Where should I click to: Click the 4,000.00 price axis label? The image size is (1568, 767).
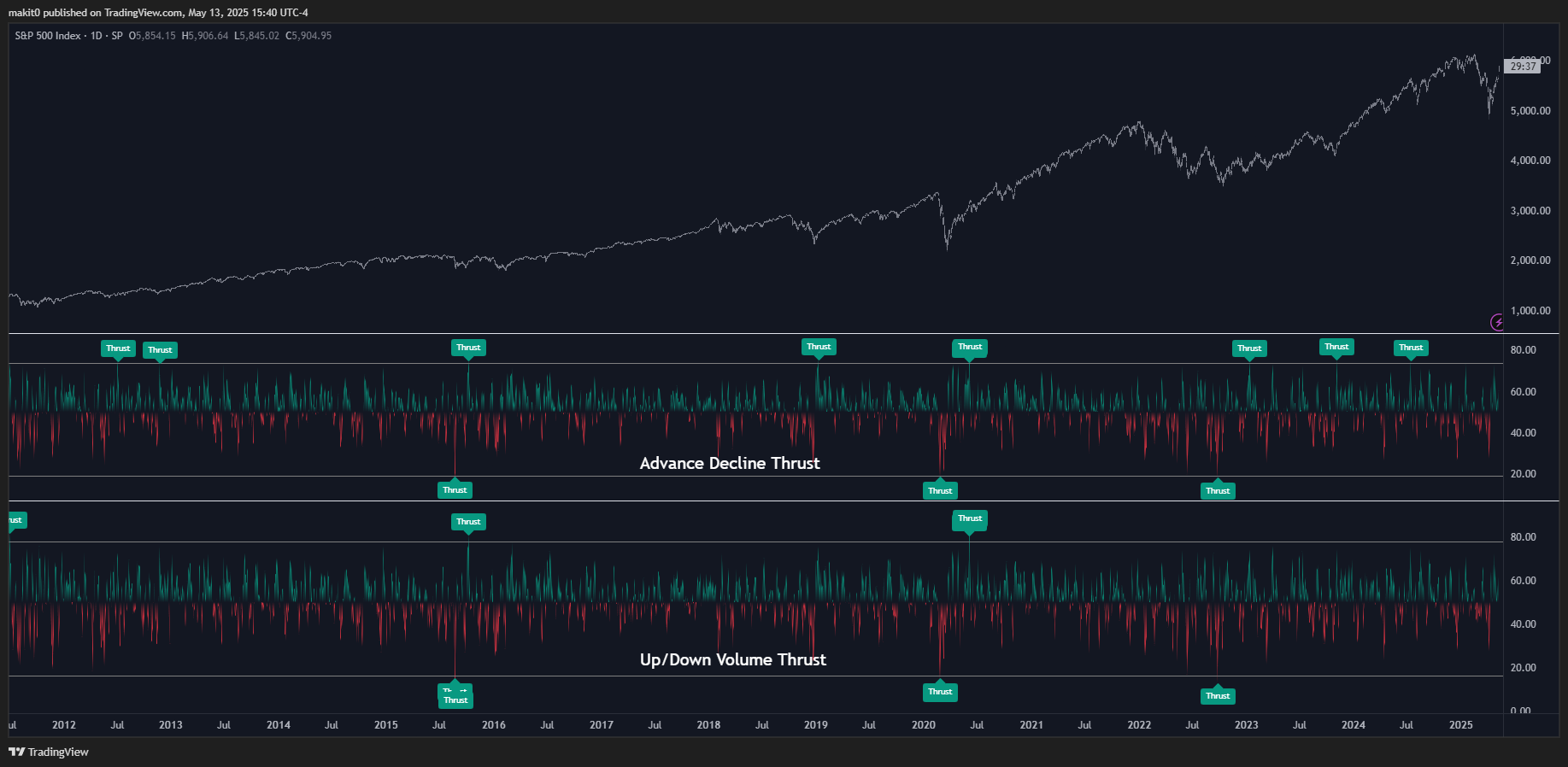(1530, 161)
